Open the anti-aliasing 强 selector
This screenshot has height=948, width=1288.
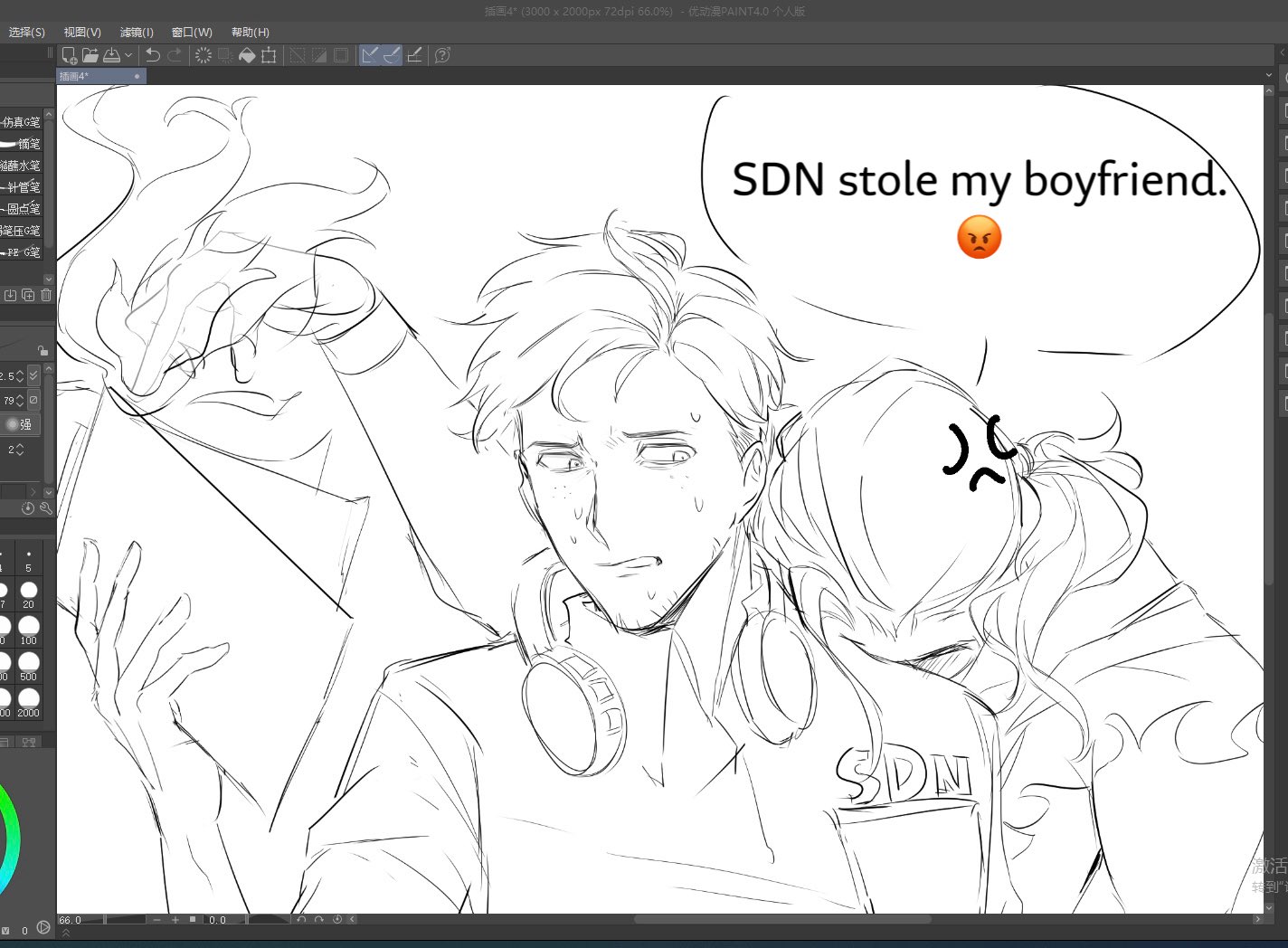19,424
